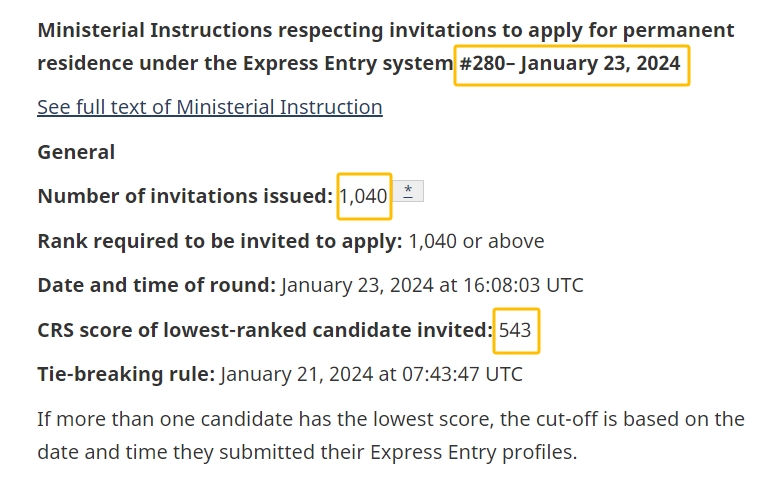Click the CRS score of lowest-ranked candidate label

coord(264,330)
